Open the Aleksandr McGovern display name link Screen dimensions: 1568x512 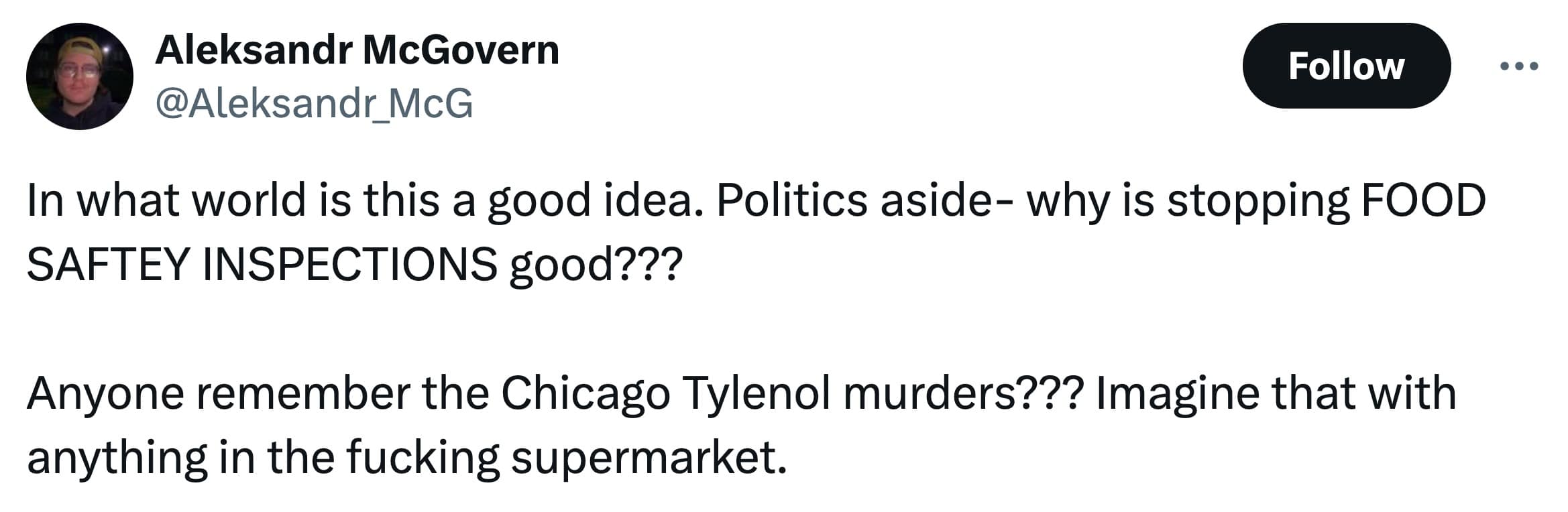pyautogui.click(x=357, y=50)
